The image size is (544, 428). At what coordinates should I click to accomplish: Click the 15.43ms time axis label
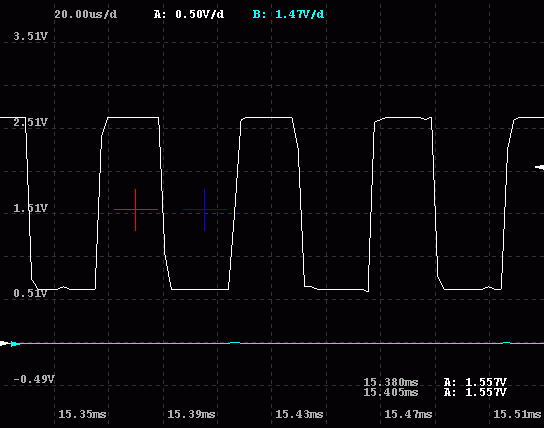click(299, 414)
